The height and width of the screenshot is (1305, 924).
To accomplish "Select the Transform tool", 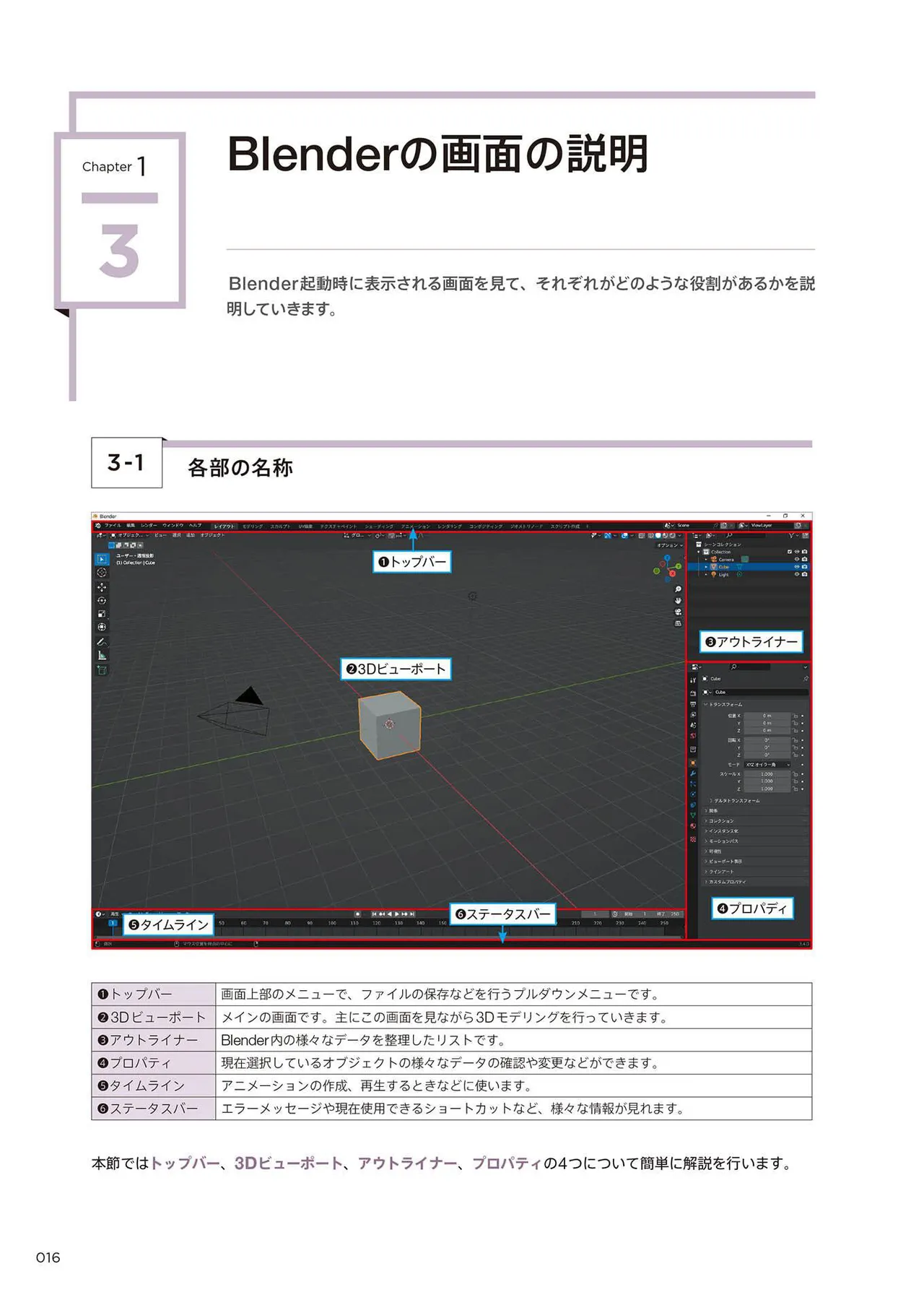I will click(x=102, y=628).
